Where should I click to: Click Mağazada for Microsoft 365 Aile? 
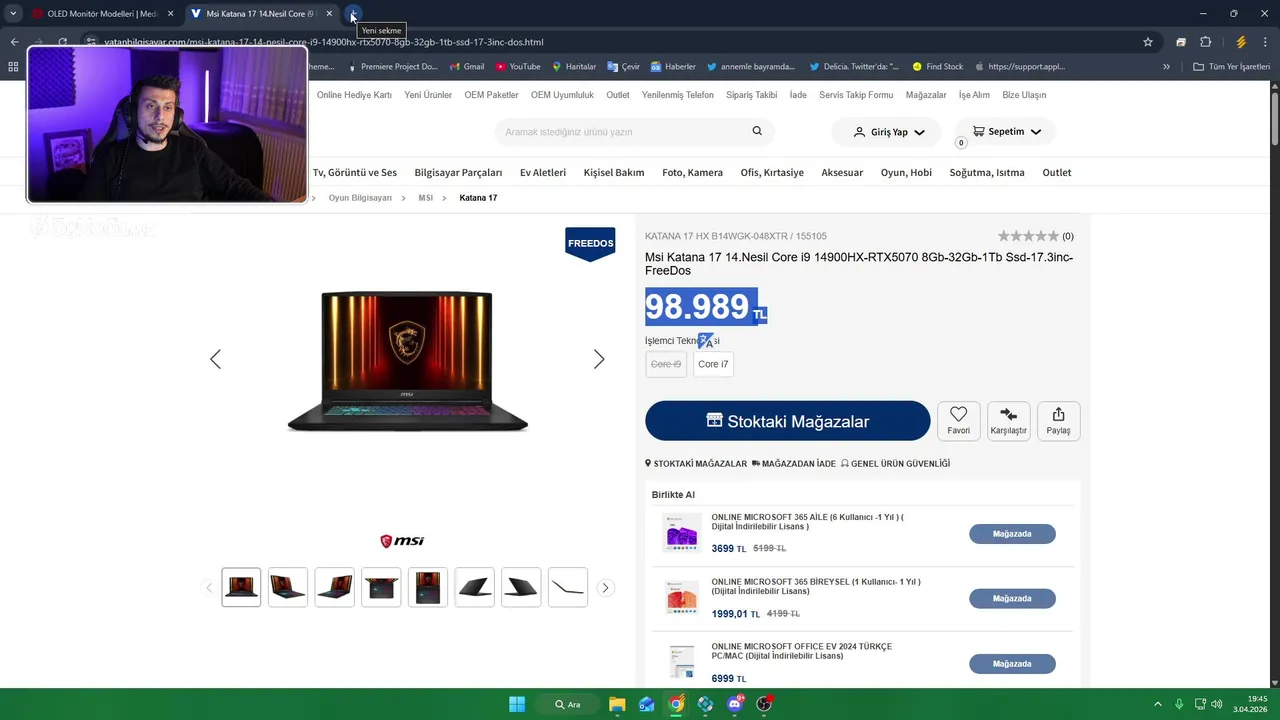coord(1012,534)
